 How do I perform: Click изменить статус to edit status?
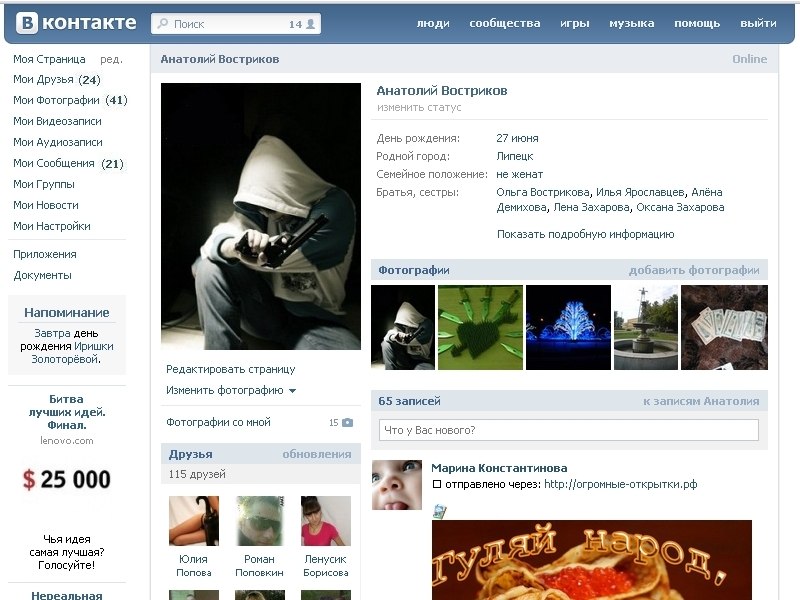pyautogui.click(x=419, y=108)
